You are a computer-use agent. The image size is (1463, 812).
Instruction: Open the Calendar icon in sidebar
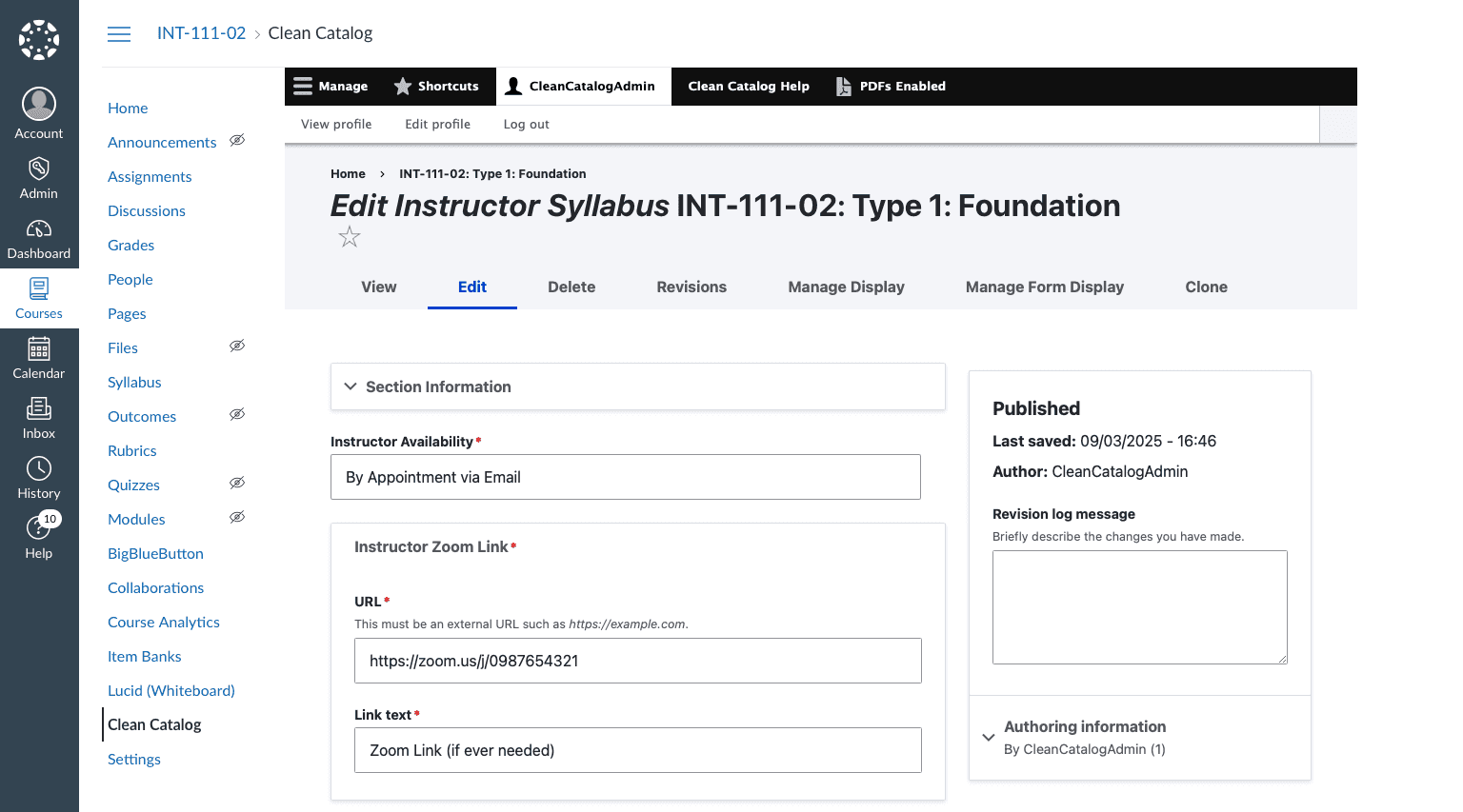pos(39,349)
